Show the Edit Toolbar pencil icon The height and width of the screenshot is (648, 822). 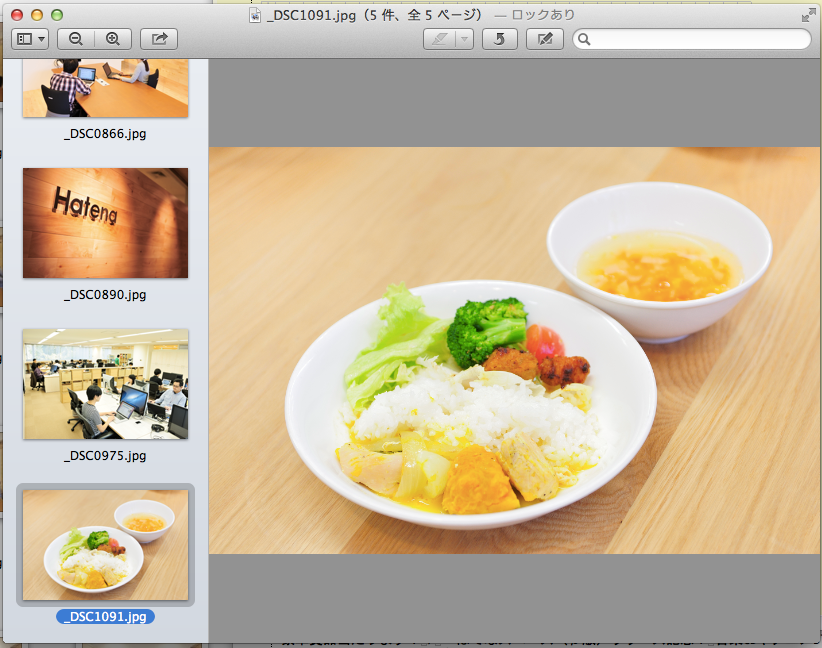544,39
